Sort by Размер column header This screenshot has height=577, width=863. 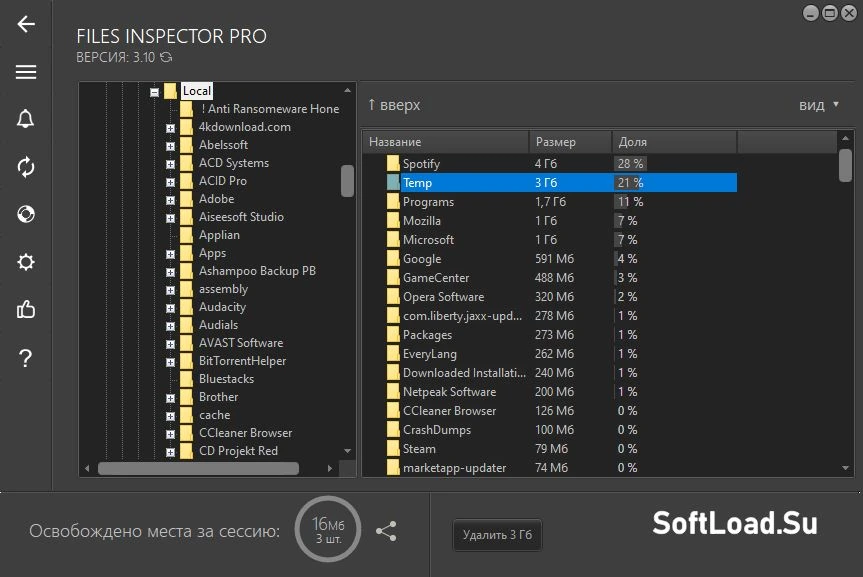click(570, 142)
